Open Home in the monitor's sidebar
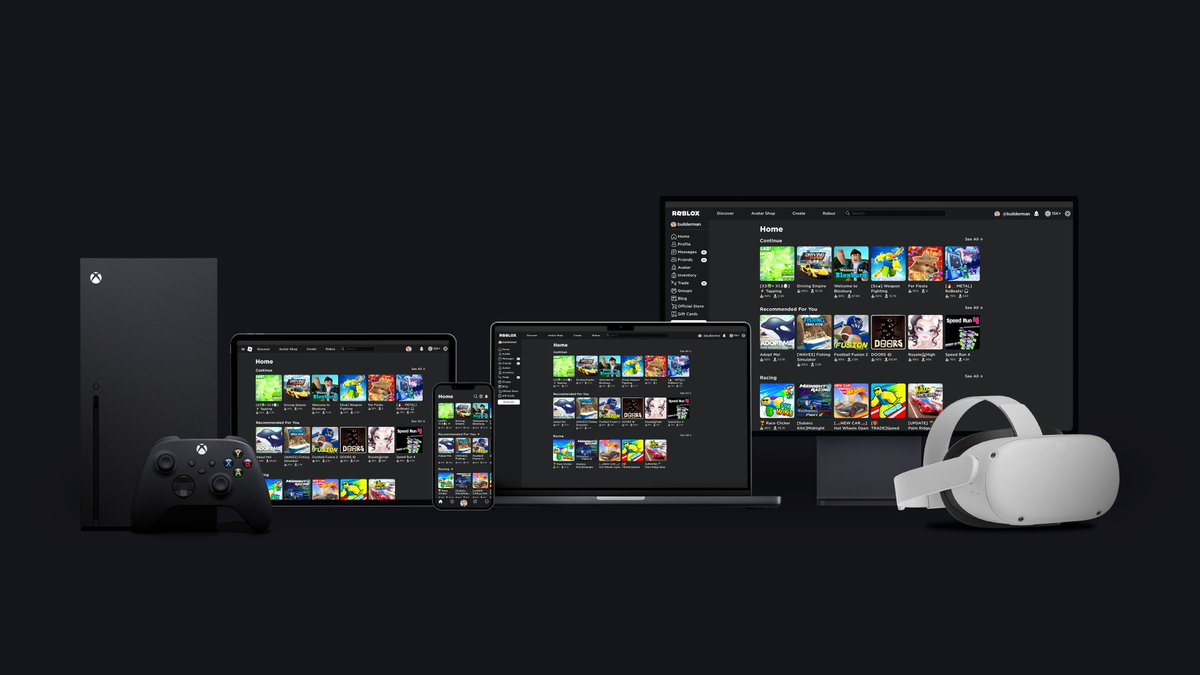Screen dimensions: 1200x675 coord(680,236)
